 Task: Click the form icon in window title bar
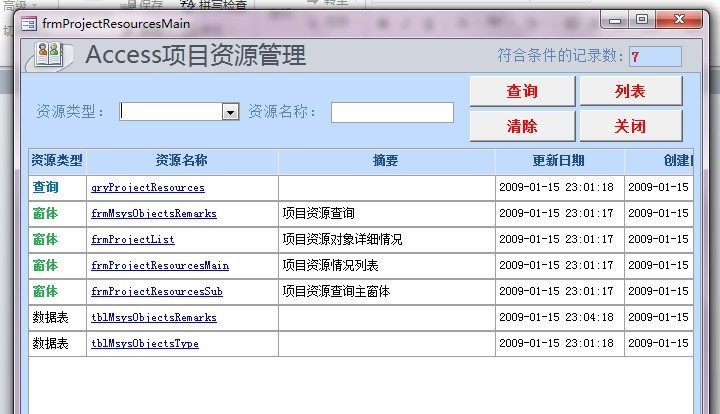click(x=29, y=23)
